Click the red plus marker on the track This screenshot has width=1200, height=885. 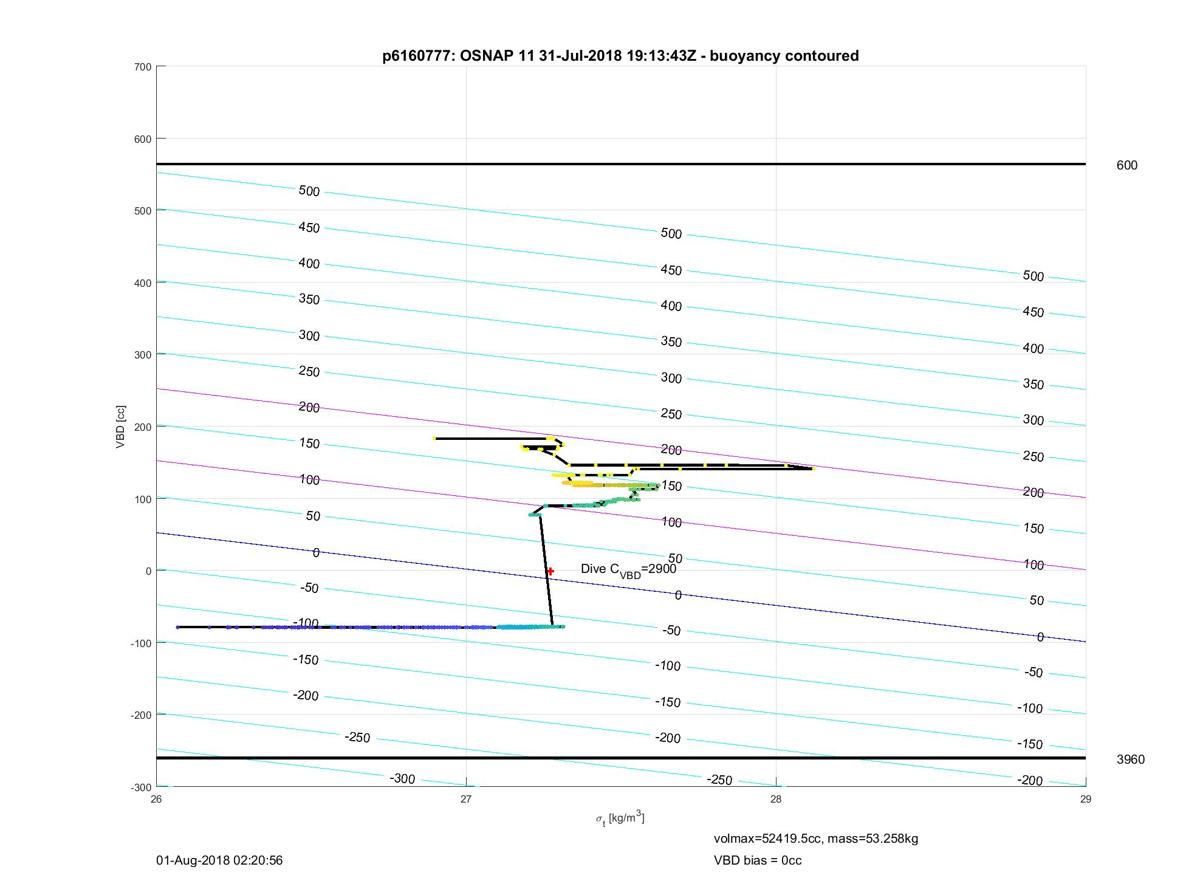pos(550,571)
